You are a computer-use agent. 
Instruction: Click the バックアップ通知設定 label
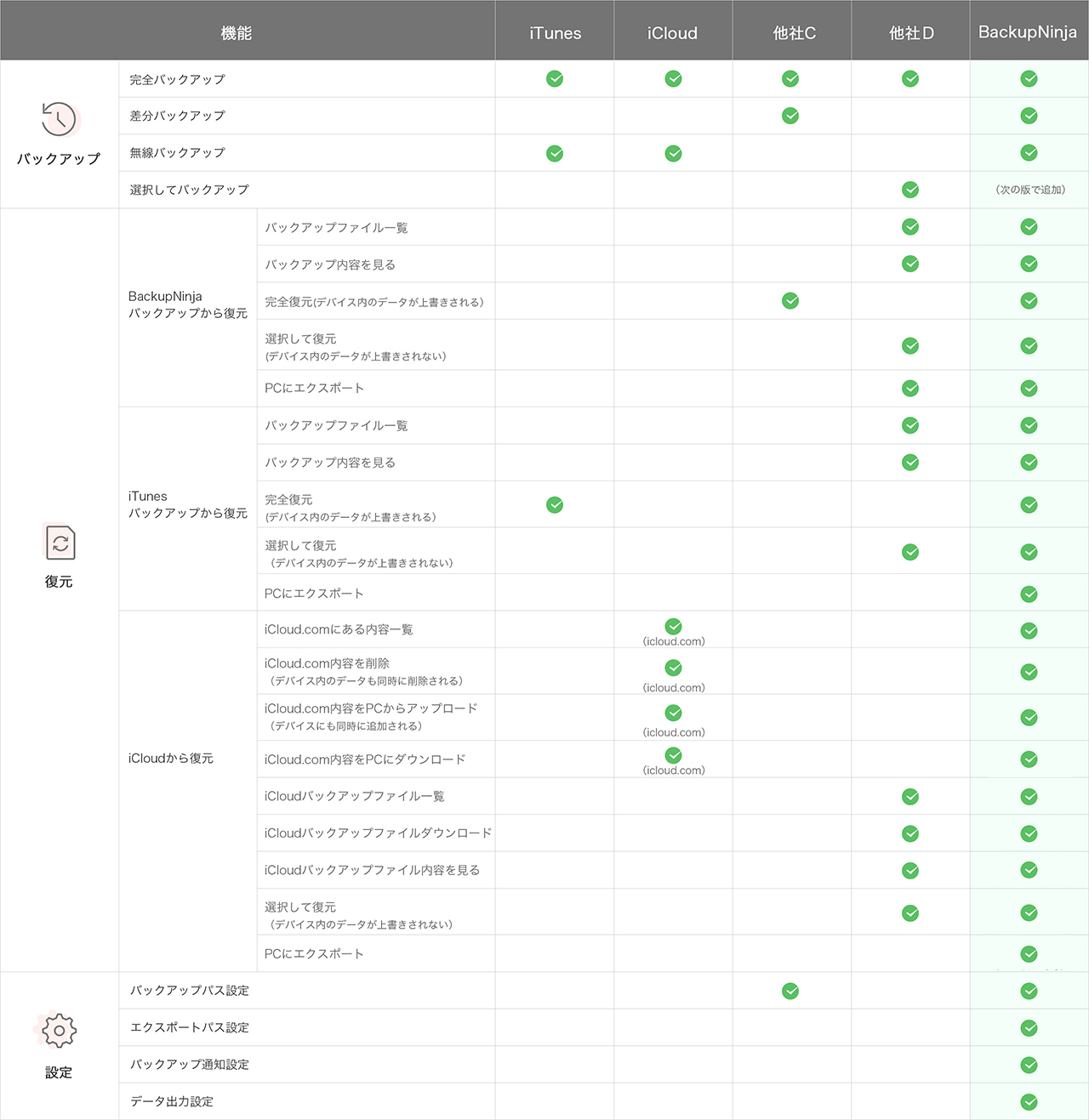(189, 1065)
